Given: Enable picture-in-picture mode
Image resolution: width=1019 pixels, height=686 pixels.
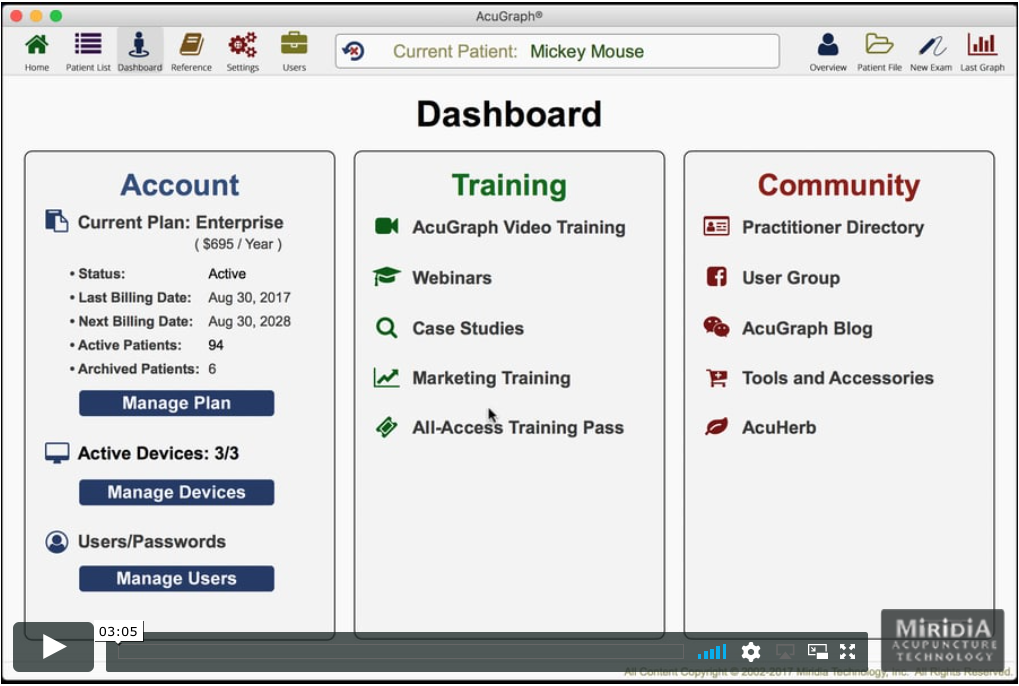Looking at the screenshot, I should pyautogui.click(x=817, y=652).
